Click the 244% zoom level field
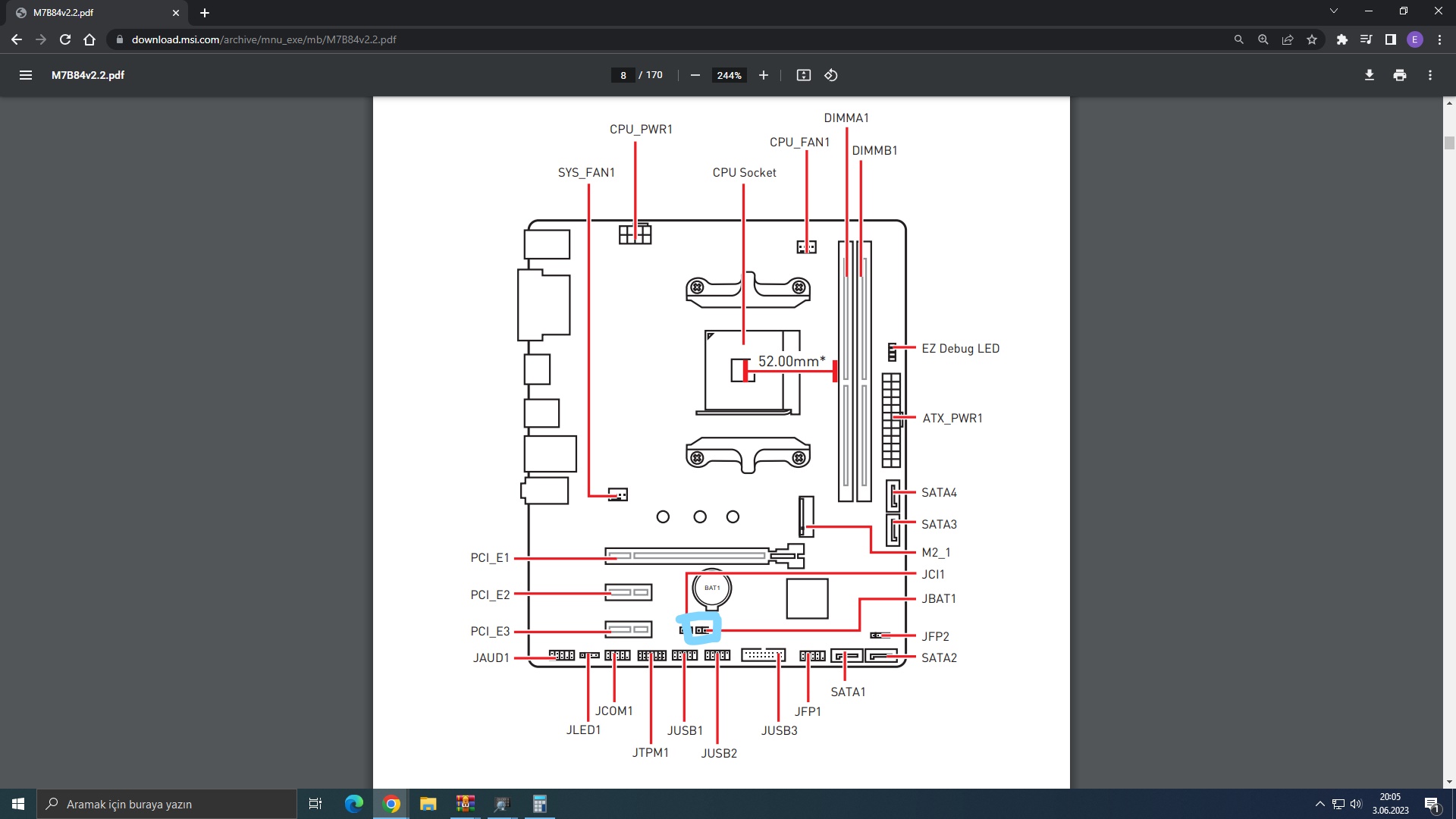Screen dimensions: 1456x819 tap(729, 75)
